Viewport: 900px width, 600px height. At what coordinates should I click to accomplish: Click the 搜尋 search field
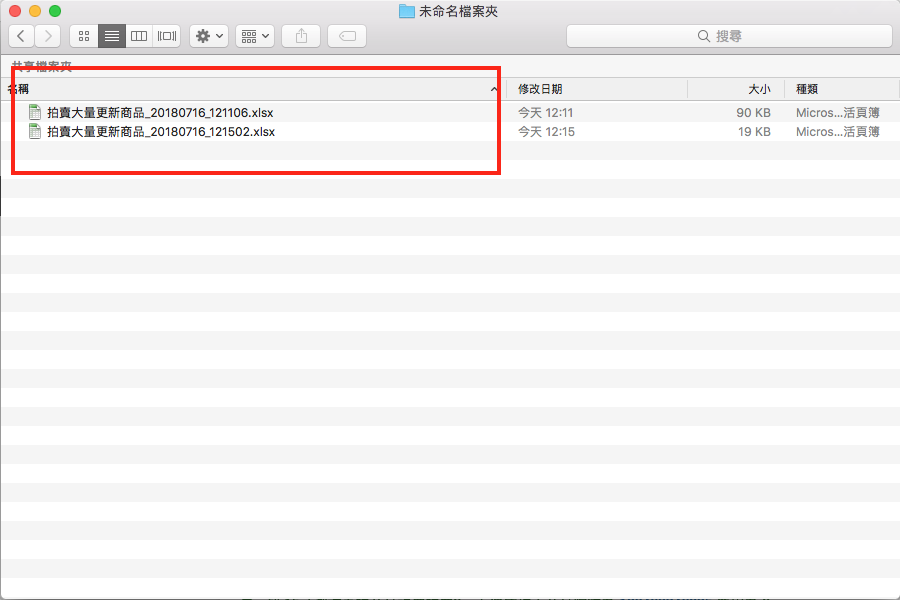coord(729,36)
